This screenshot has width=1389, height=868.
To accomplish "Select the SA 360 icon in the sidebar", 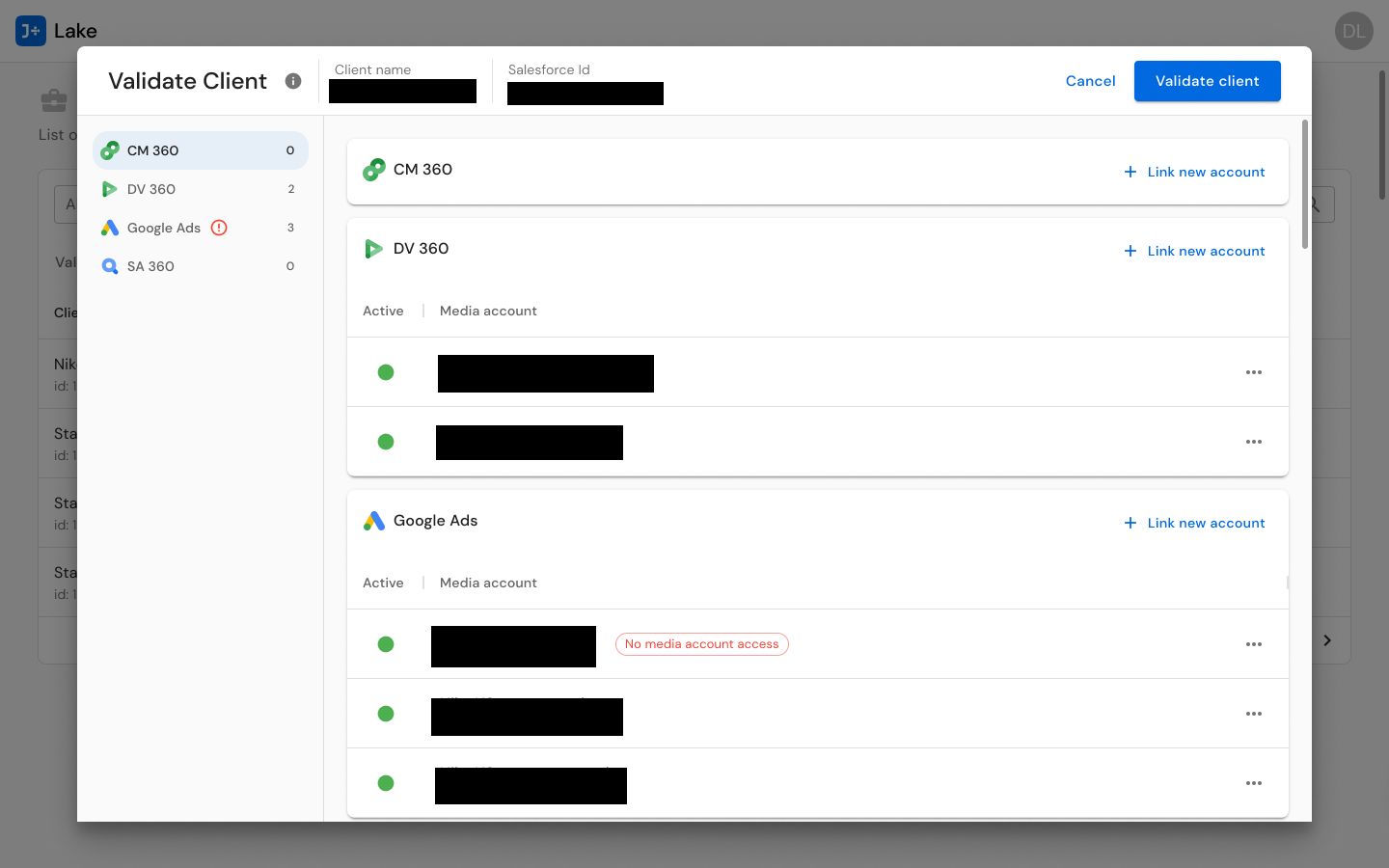I will point(110,266).
